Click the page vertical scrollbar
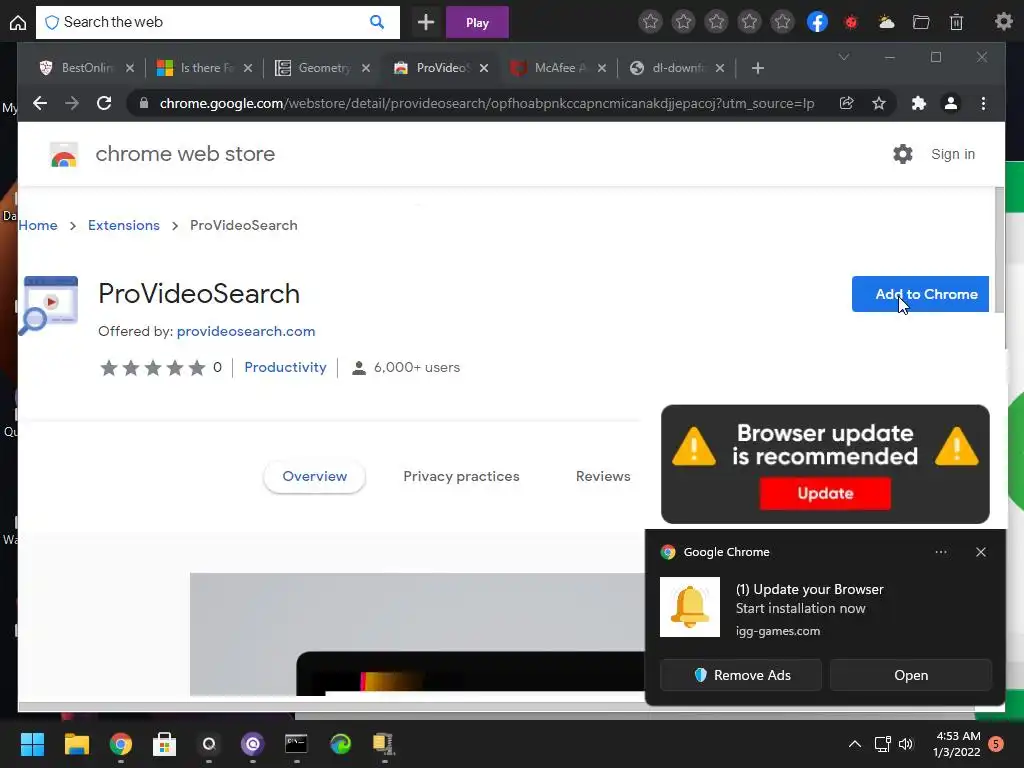 pyautogui.click(x=999, y=251)
